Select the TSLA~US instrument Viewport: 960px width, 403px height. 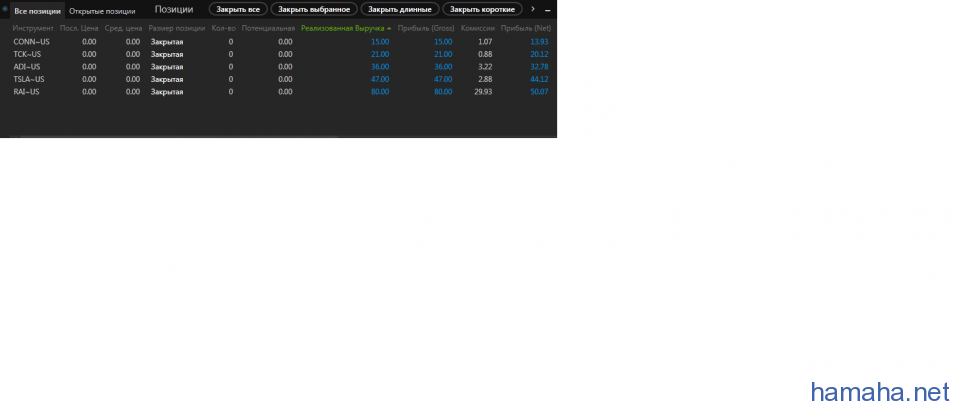point(29,79)
